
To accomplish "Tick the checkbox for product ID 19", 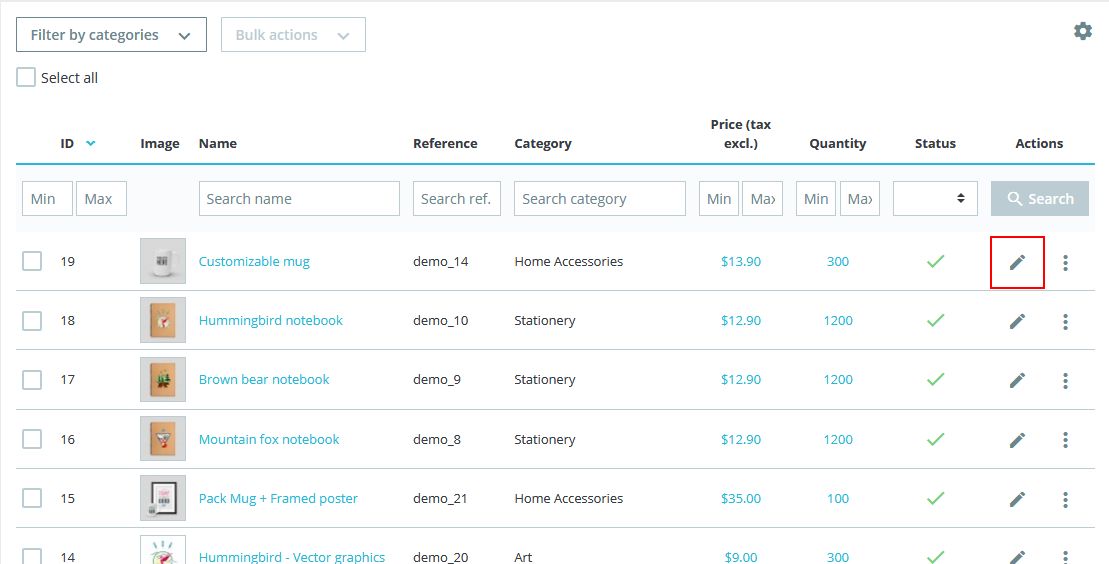I will pos(32,261).
